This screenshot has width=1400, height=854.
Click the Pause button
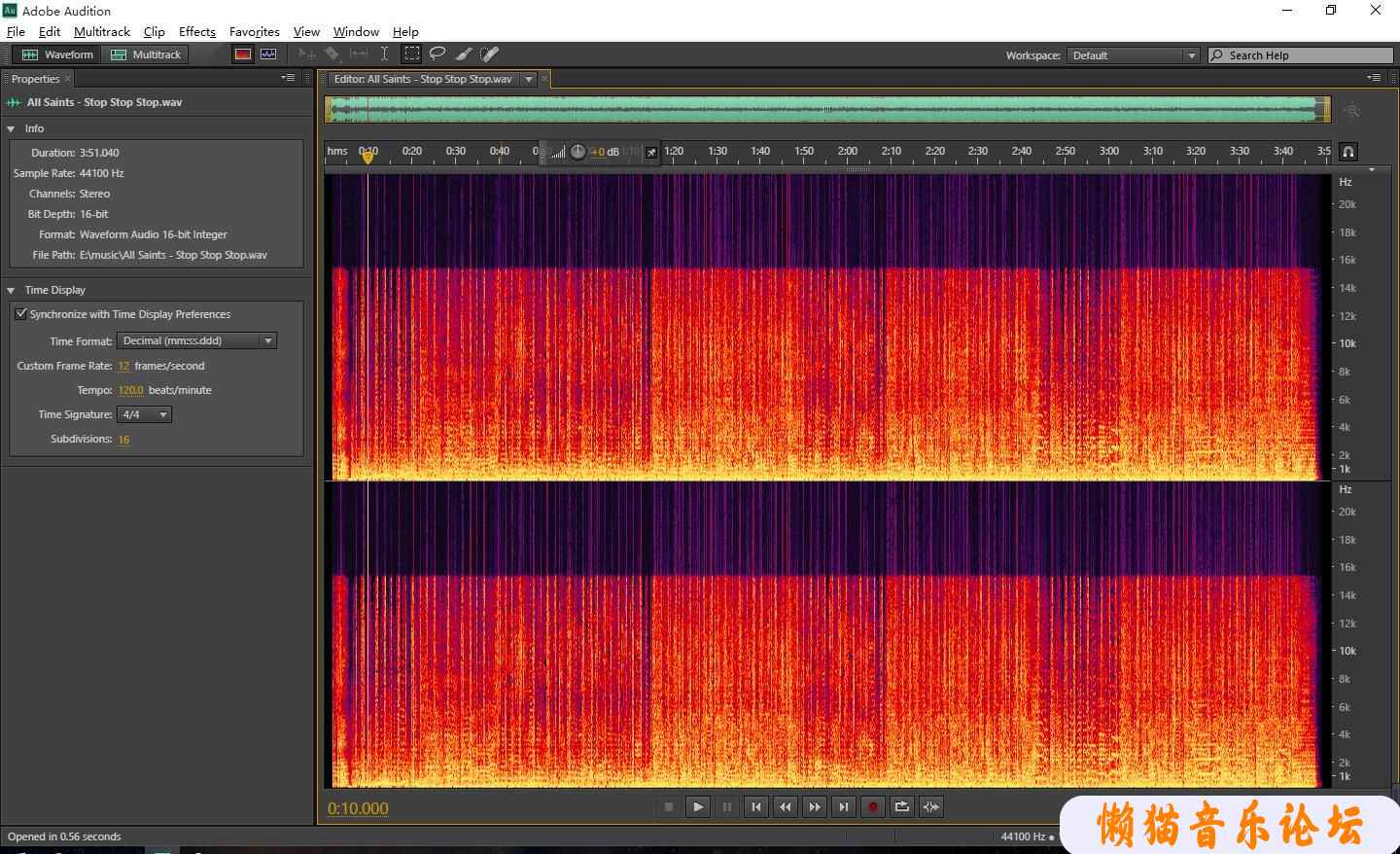tap(727, 806)
